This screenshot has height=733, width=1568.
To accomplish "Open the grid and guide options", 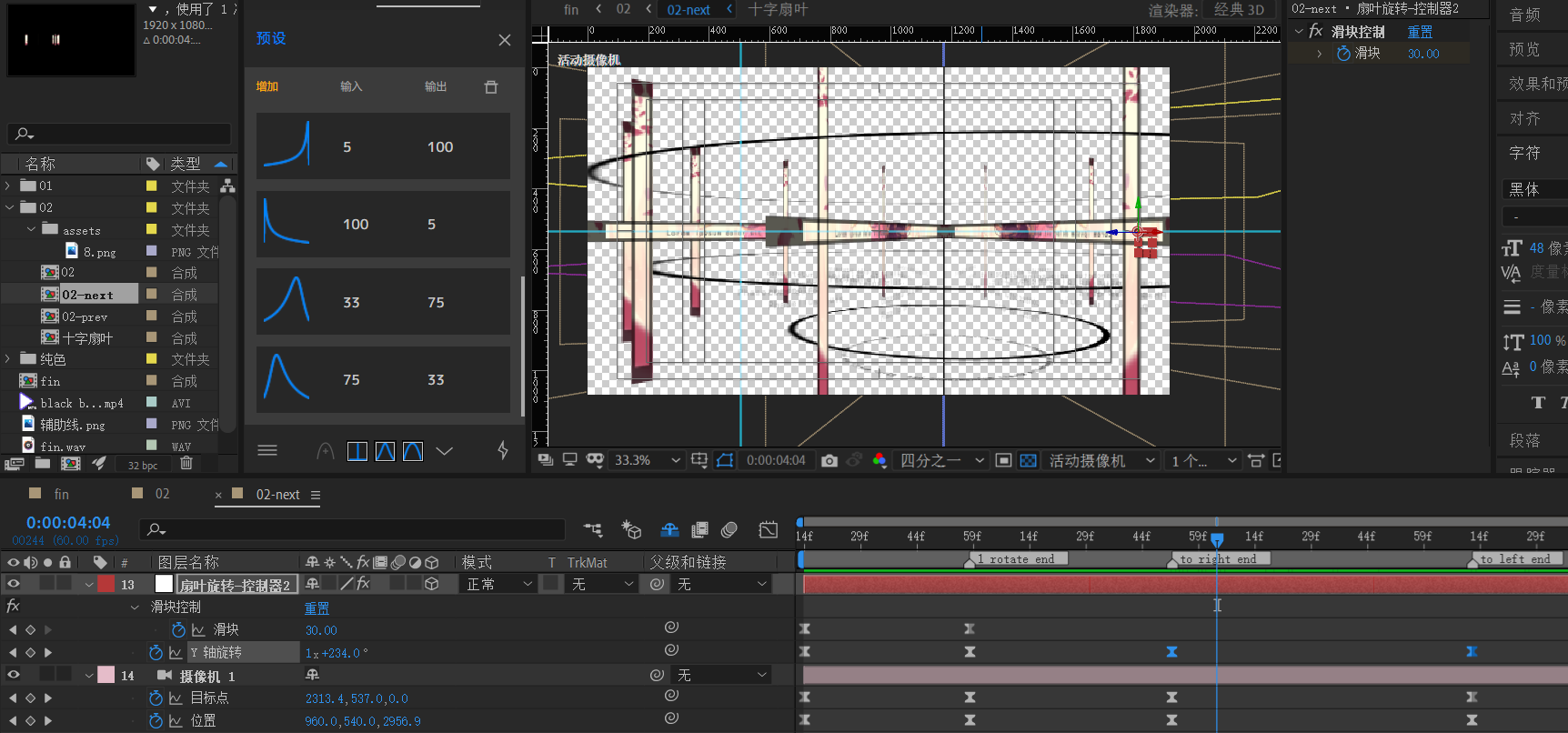I will [x=699, y=460].
